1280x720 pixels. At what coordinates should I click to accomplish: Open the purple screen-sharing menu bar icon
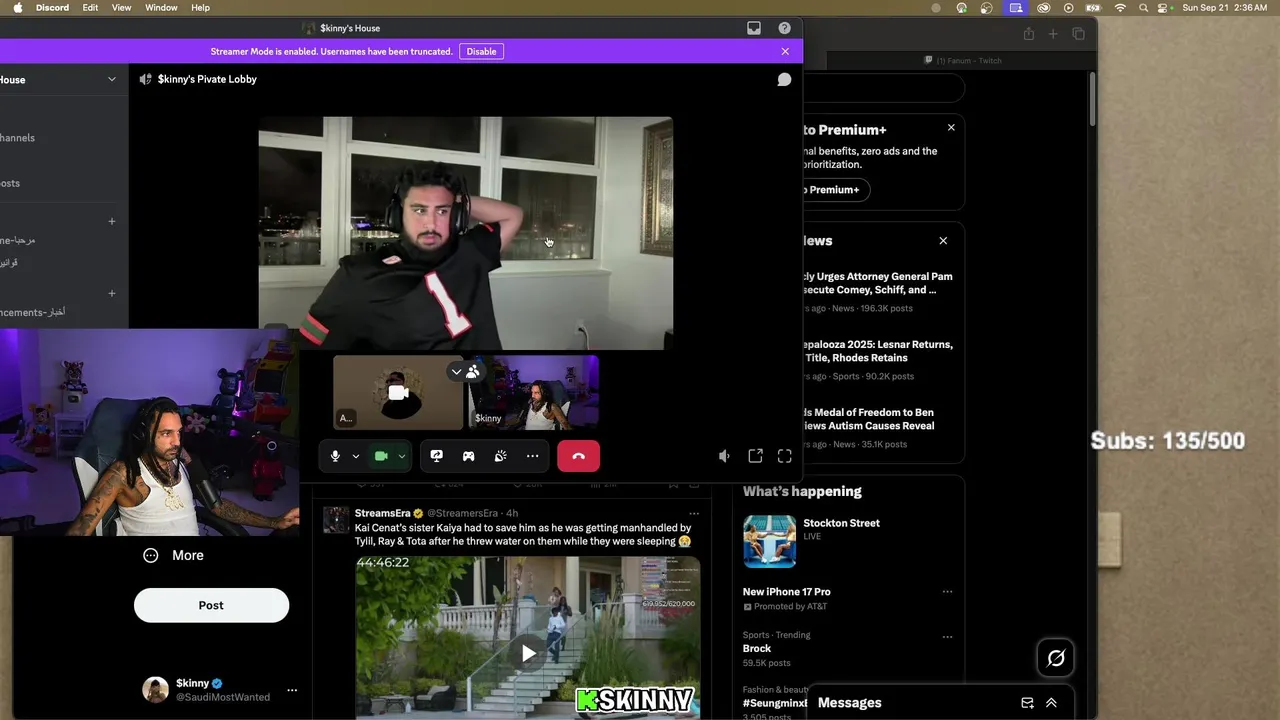1016,7
